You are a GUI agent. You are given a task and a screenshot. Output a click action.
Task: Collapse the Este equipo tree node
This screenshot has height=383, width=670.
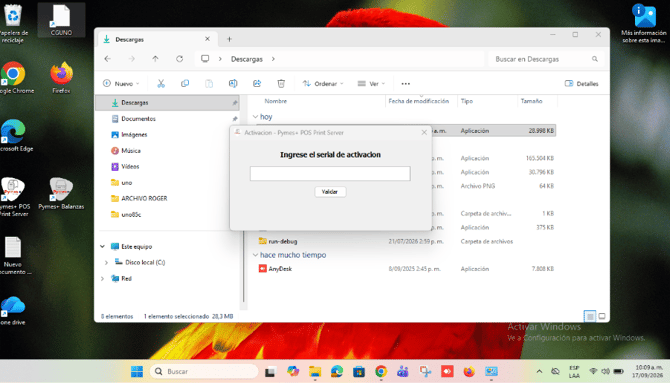click(x=103, y=247)
